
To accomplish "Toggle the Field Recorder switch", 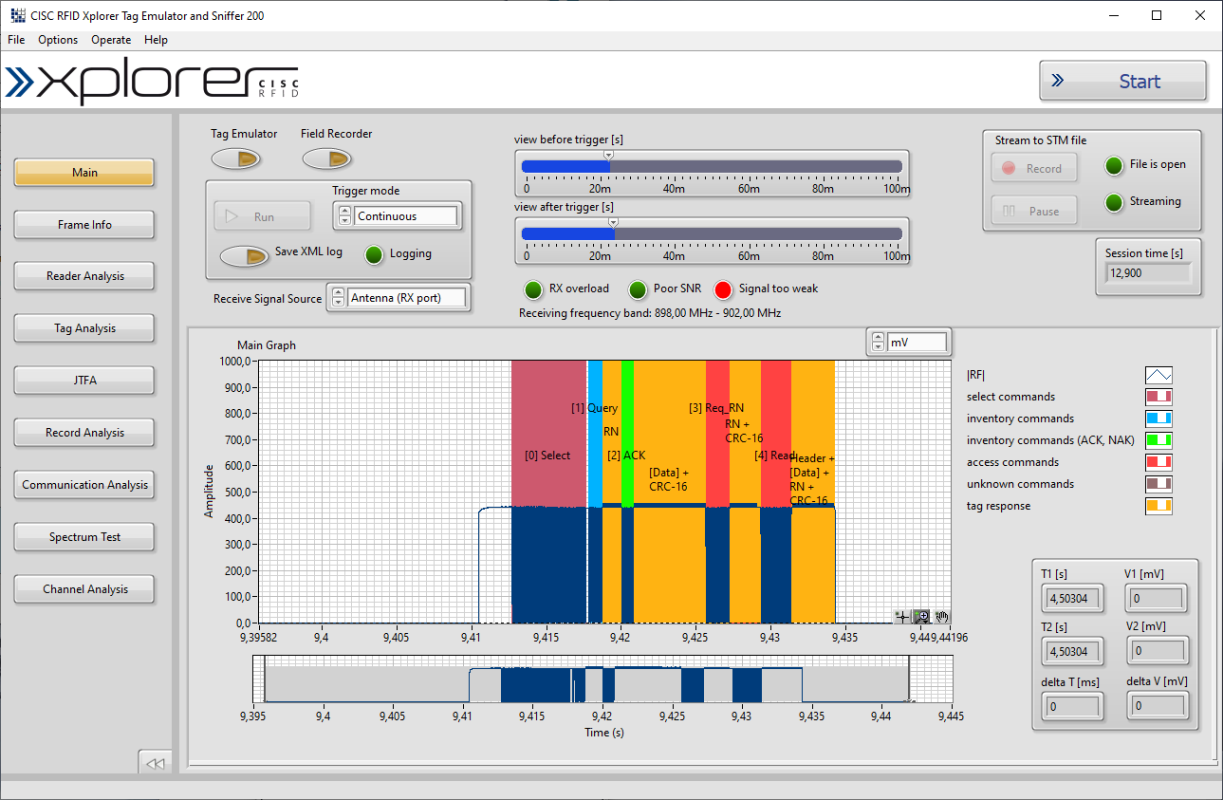I will [327, 158].
